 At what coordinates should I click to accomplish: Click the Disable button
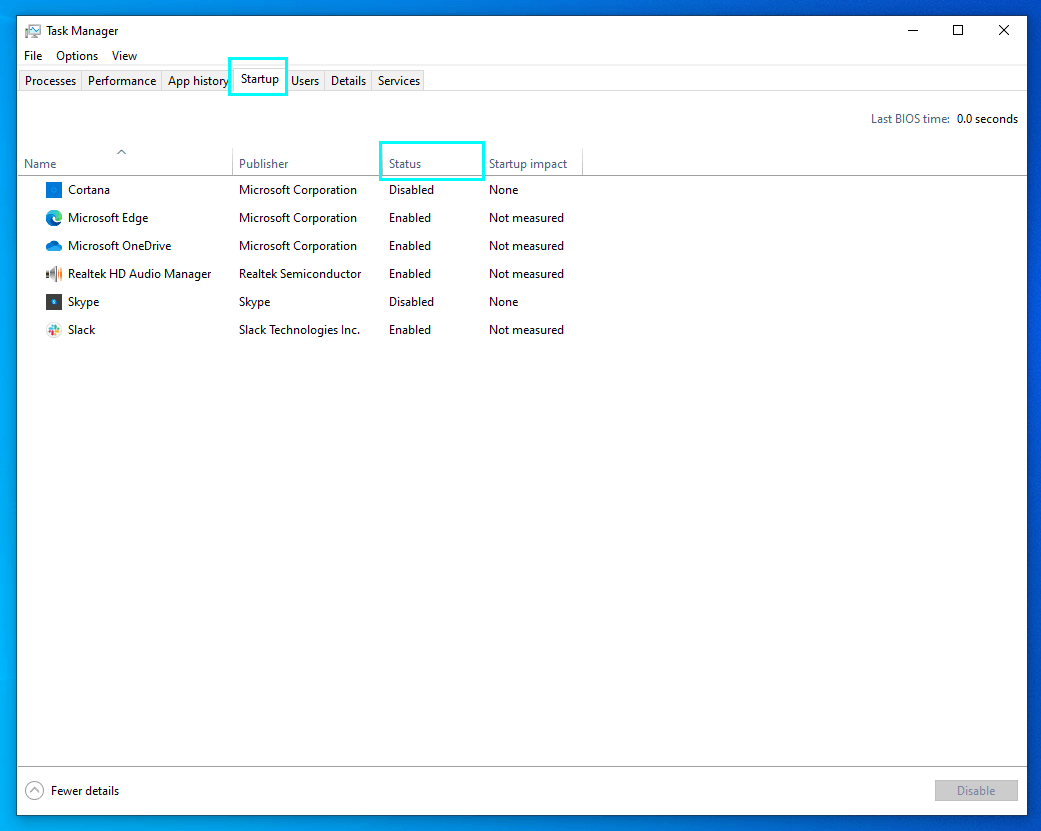[x=976, y=790]
